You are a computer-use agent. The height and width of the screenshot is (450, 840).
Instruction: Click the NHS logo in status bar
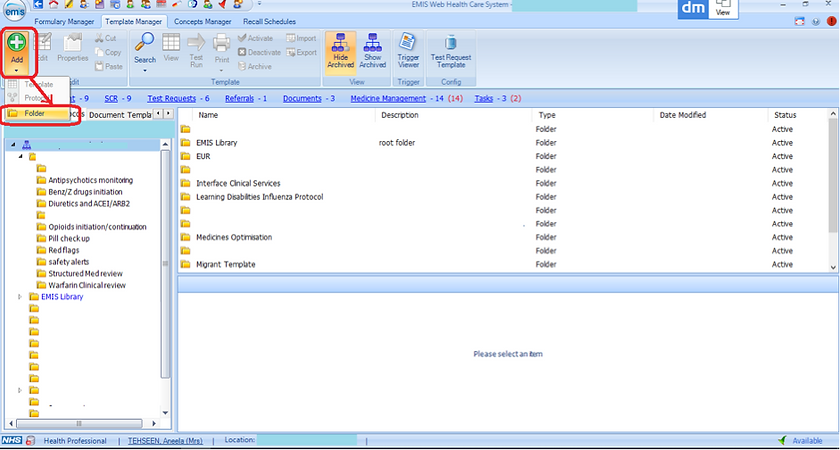point(12,440)
